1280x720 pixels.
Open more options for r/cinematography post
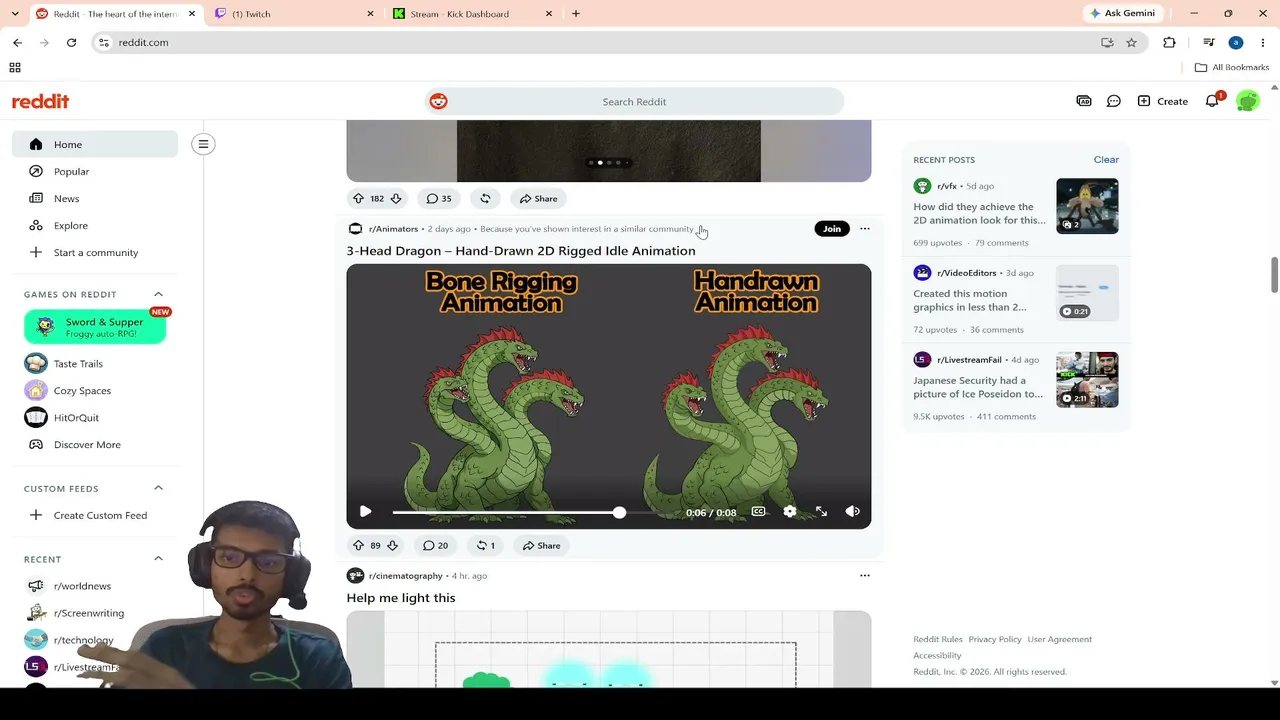point(865,576)
